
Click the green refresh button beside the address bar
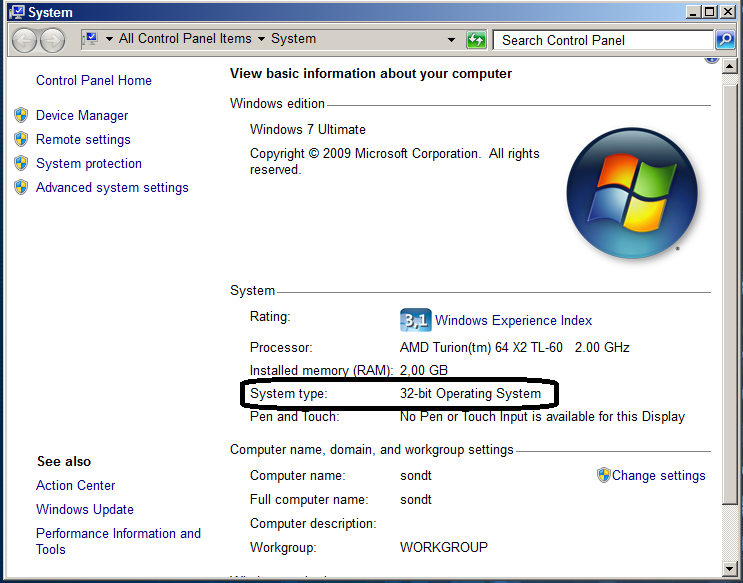coord(476,40)
